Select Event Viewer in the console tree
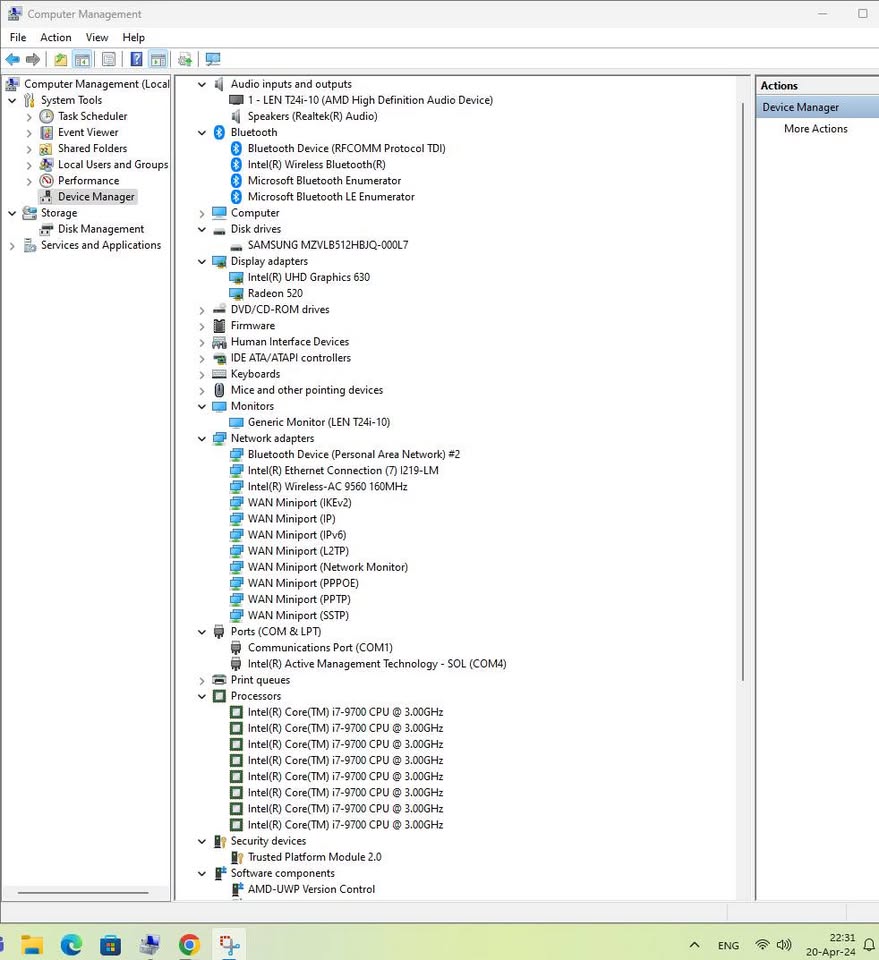This screenshot has height=960, width=879. 88,132
